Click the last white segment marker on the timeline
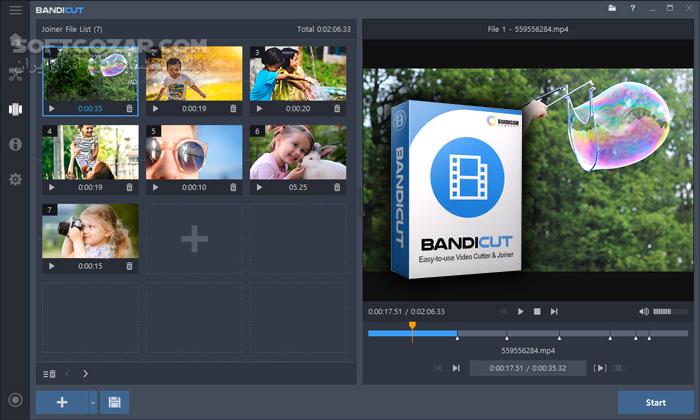Image resolution: width=700 pixels, height=420 pixels. pyautogui.click(x=649, y=338)
